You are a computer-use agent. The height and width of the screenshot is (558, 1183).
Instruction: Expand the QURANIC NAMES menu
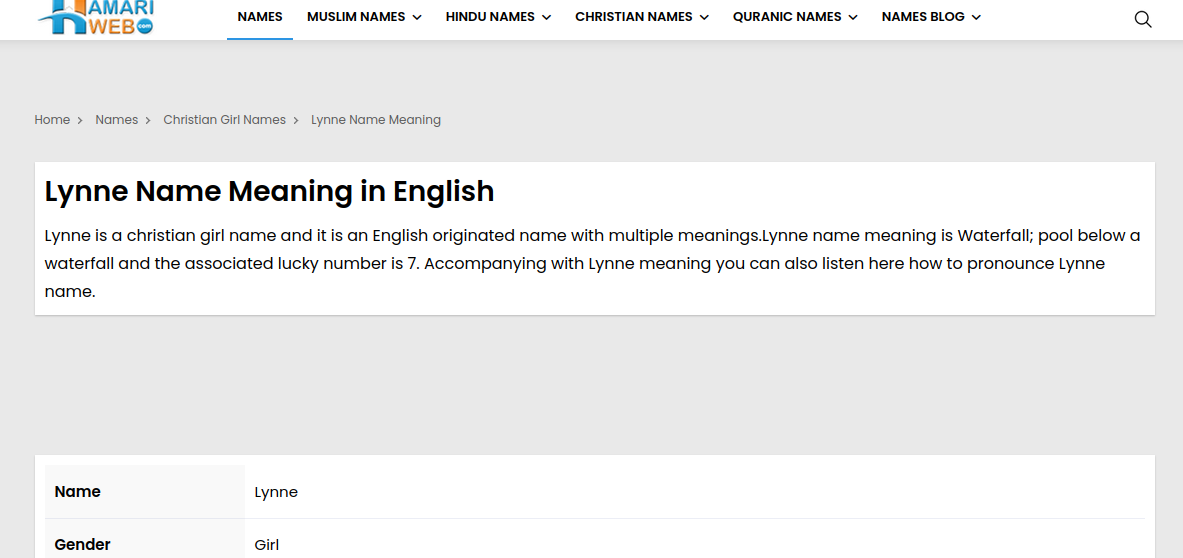point(795,17)
